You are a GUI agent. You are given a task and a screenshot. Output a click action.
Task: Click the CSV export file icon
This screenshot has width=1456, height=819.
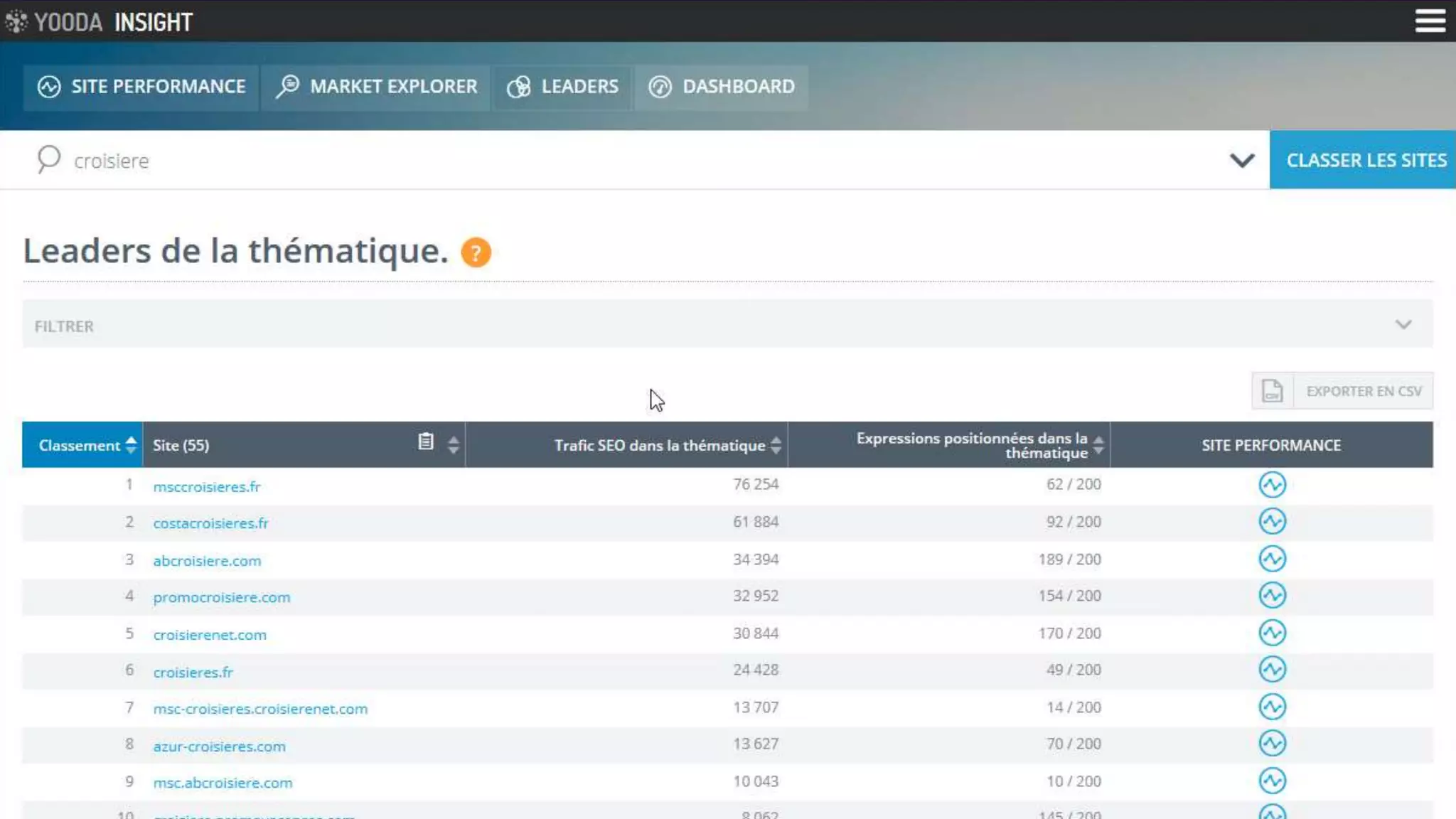[x=1272, y=391]
